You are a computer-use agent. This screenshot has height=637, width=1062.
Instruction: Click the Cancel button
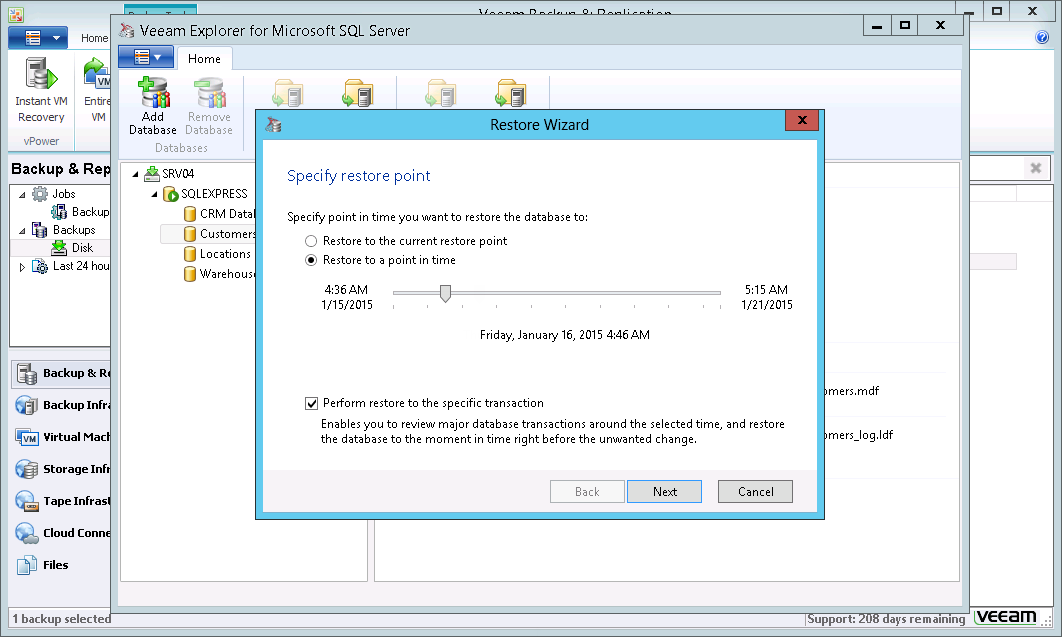[x=755, y=491]
